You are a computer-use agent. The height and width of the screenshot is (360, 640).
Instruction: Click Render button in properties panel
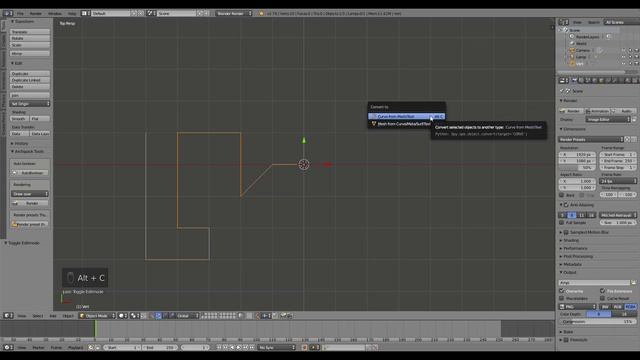pyautogui.click(x=571, y=111)
